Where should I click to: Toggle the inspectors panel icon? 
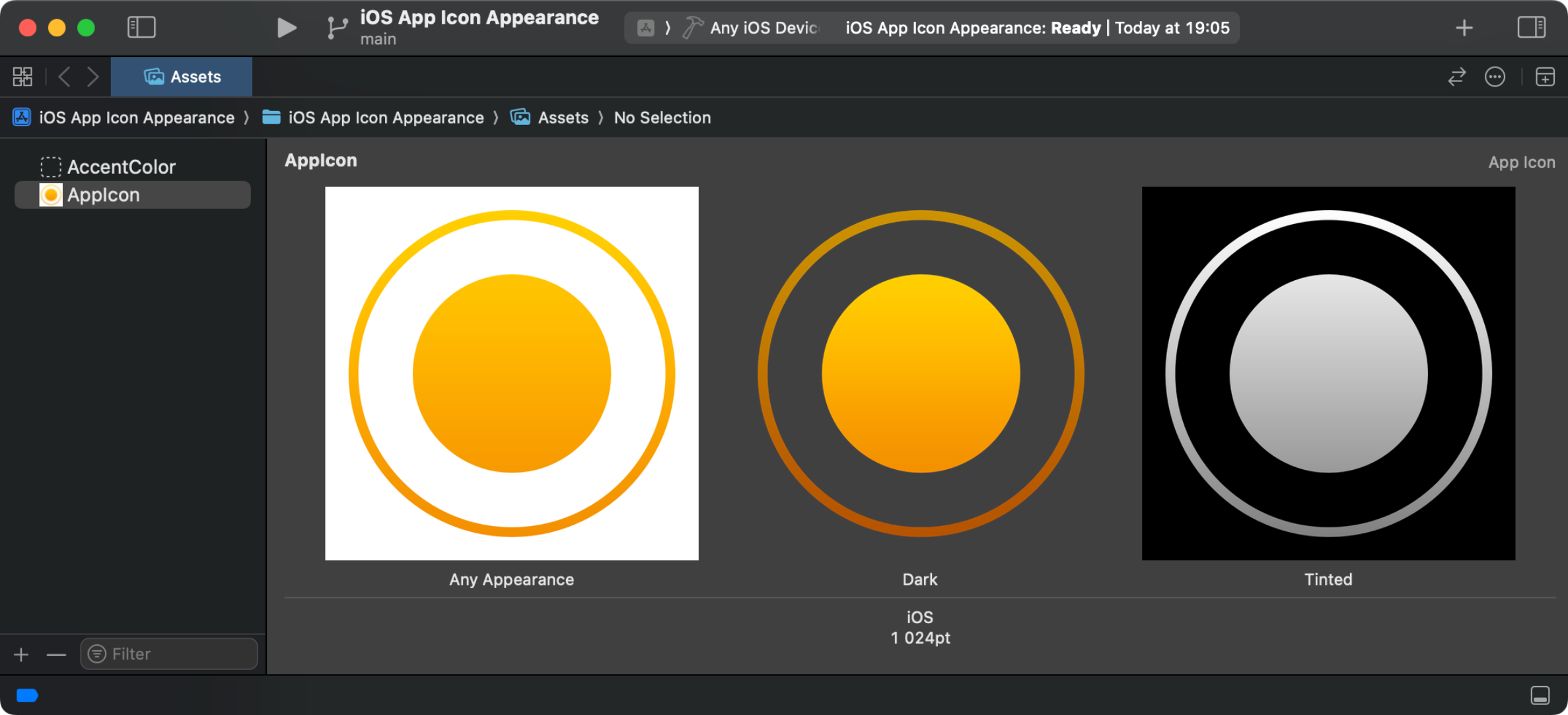tap(1531, 27)
